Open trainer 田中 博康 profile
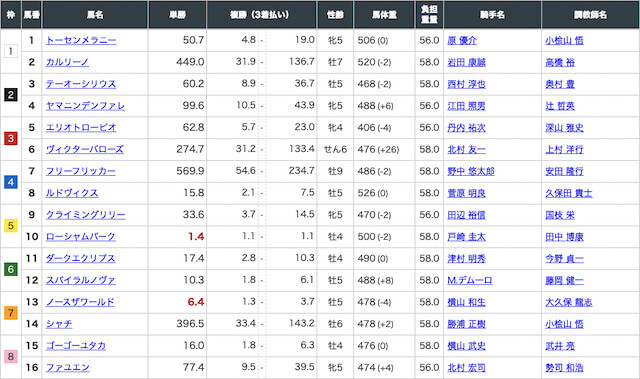The height and width of the screenshot is (379, 640). [564, 237]
